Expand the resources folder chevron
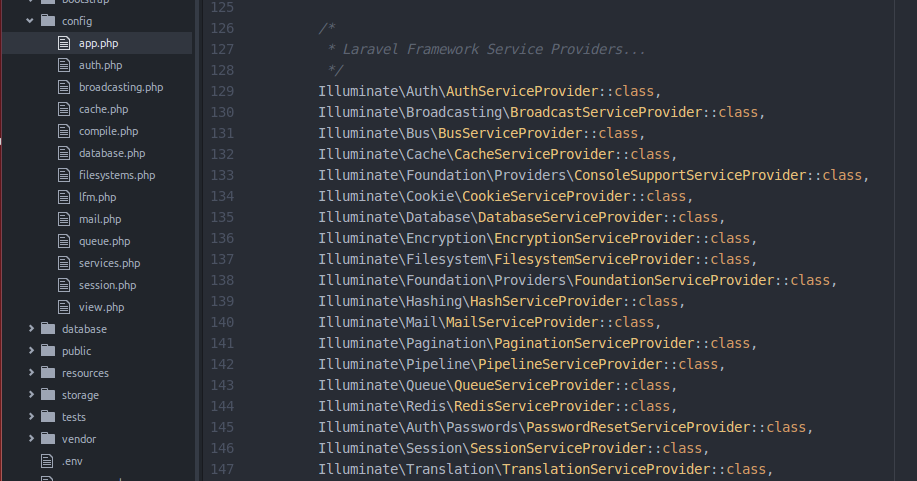This screenshot has height=481, width=917. tap(31, 373)
